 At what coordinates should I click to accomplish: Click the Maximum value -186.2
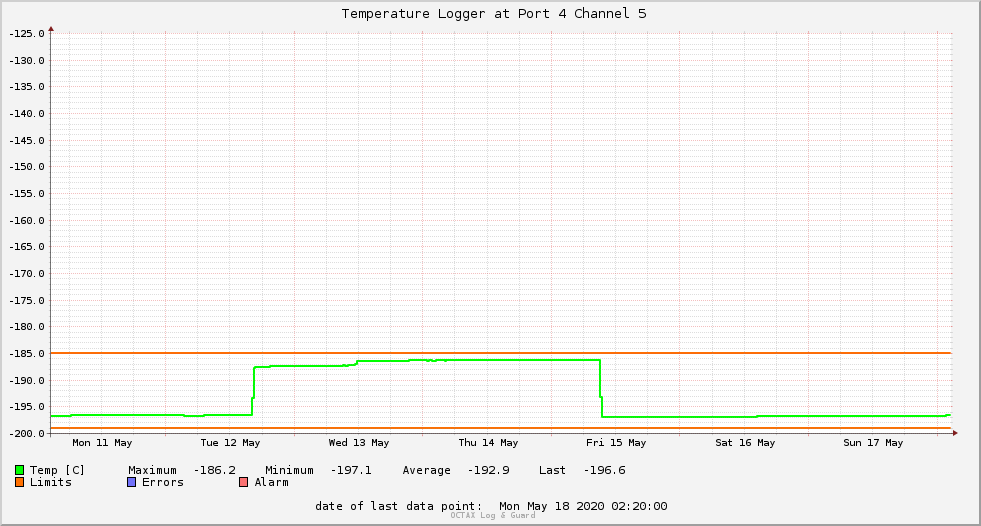coord(215,470)
